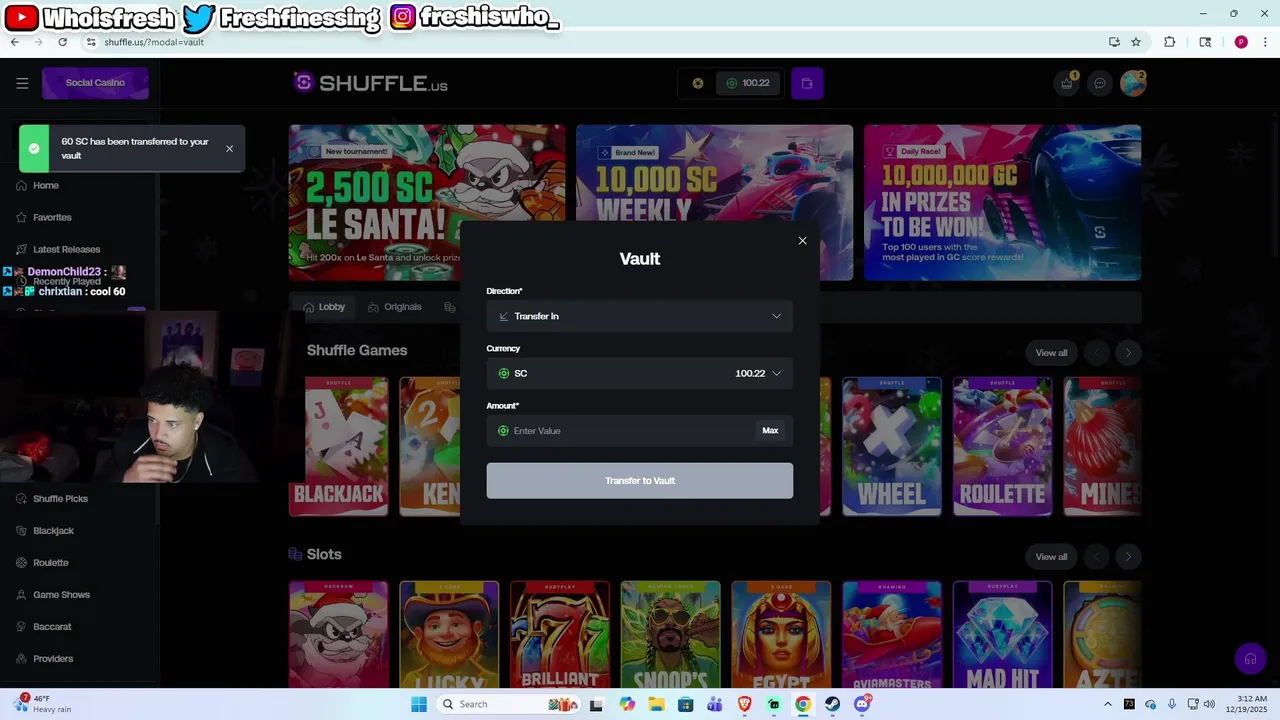Open the 10,000,000 GC Daily Race banner
The image size is (1280, 720).
coord(1002,203)
